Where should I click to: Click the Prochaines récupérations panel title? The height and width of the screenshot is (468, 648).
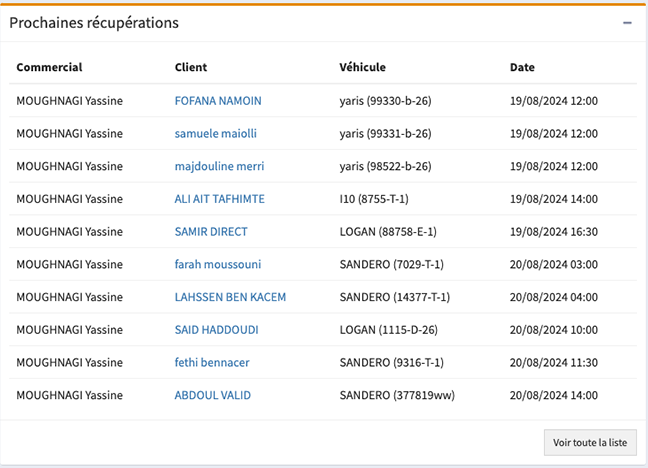94,22
